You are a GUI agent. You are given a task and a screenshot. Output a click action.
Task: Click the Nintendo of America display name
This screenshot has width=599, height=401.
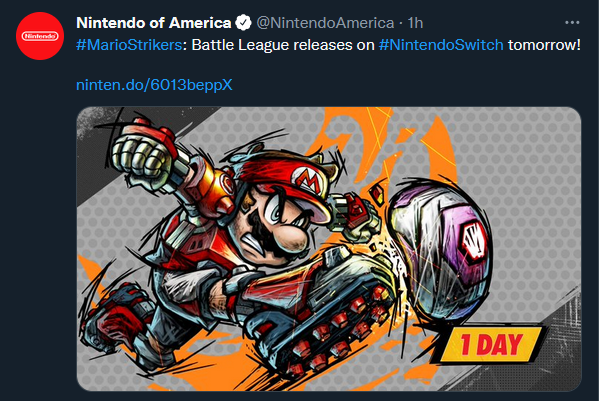point(154,23)
